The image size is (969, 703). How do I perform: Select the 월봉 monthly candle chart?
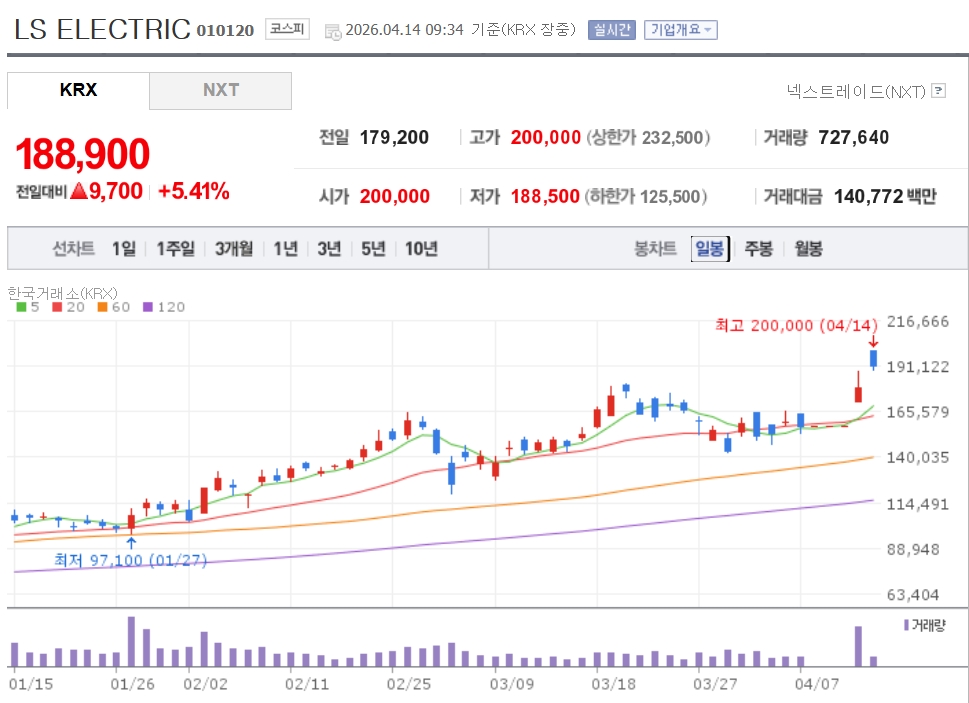point(808,248)
